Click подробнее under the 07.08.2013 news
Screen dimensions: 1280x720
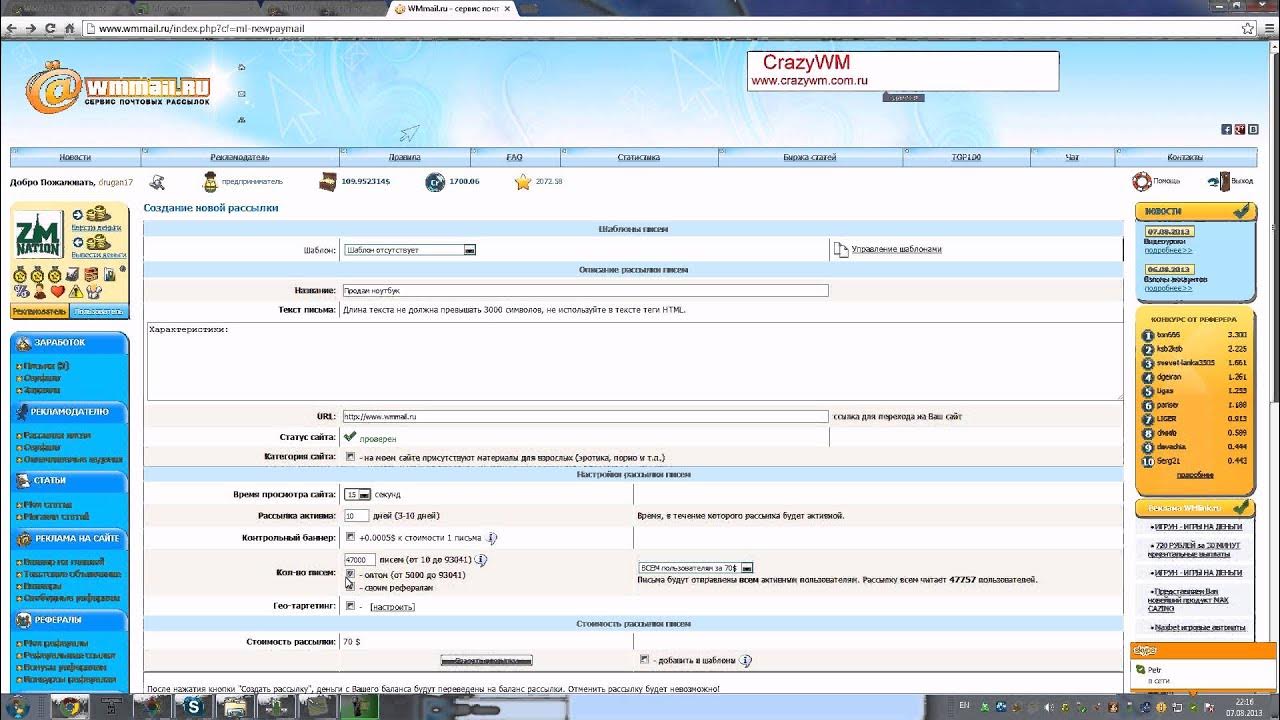(x=1168, y=250)
